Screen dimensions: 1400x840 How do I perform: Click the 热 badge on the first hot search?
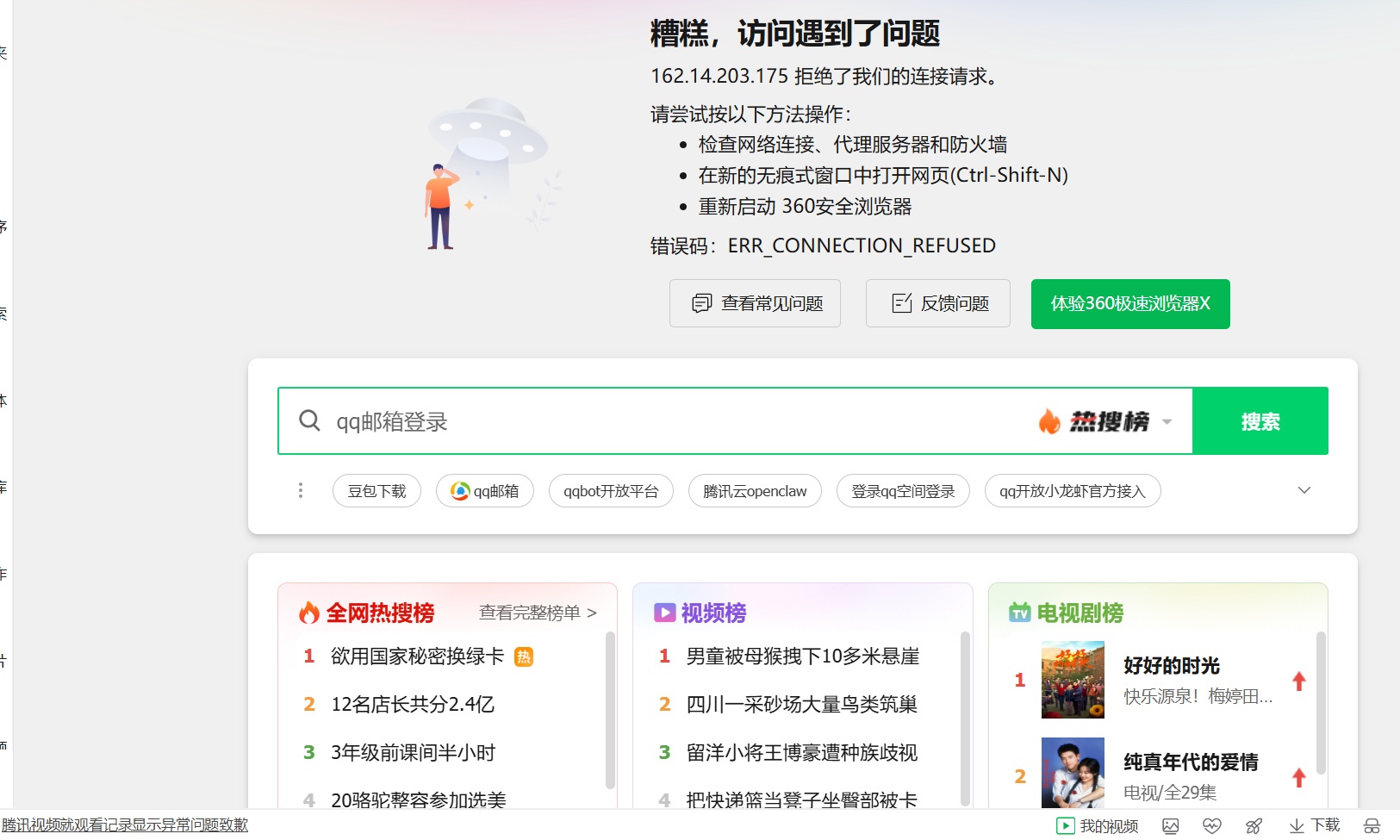point(524,657)
